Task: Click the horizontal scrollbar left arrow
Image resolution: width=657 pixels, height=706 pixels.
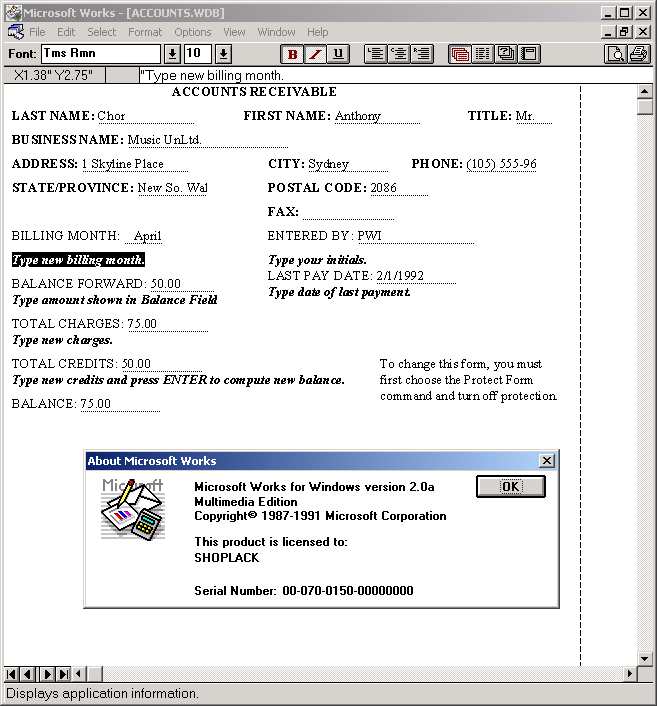Action: tap(79, 674)
